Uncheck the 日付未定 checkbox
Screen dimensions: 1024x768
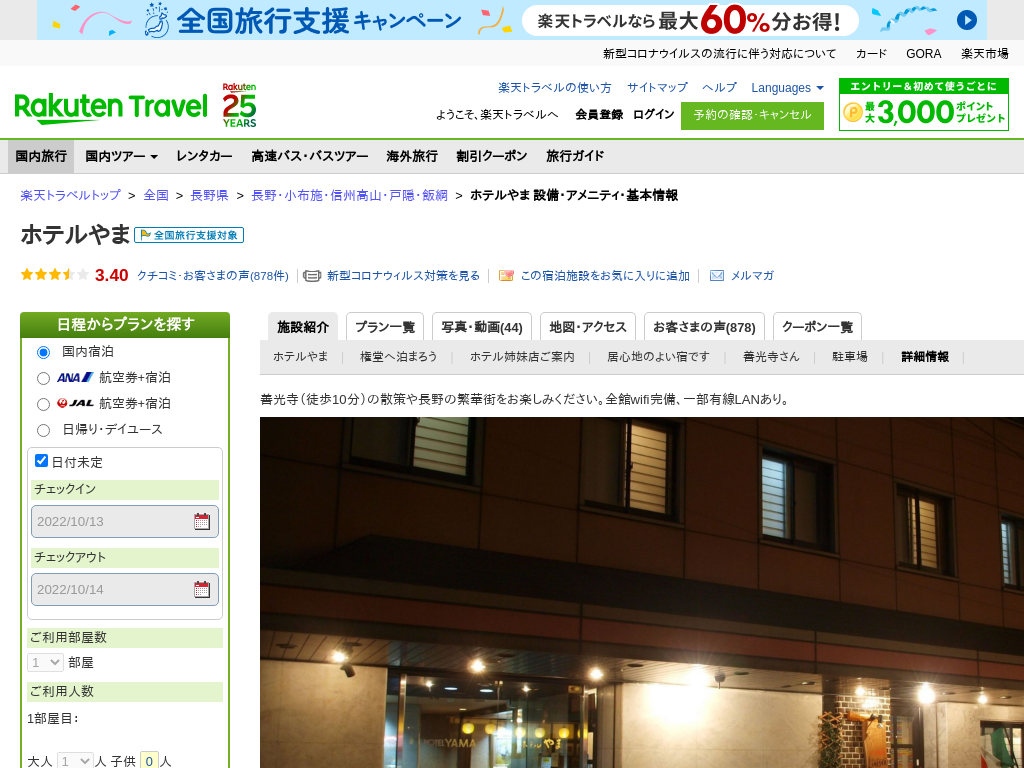point(41,461)
